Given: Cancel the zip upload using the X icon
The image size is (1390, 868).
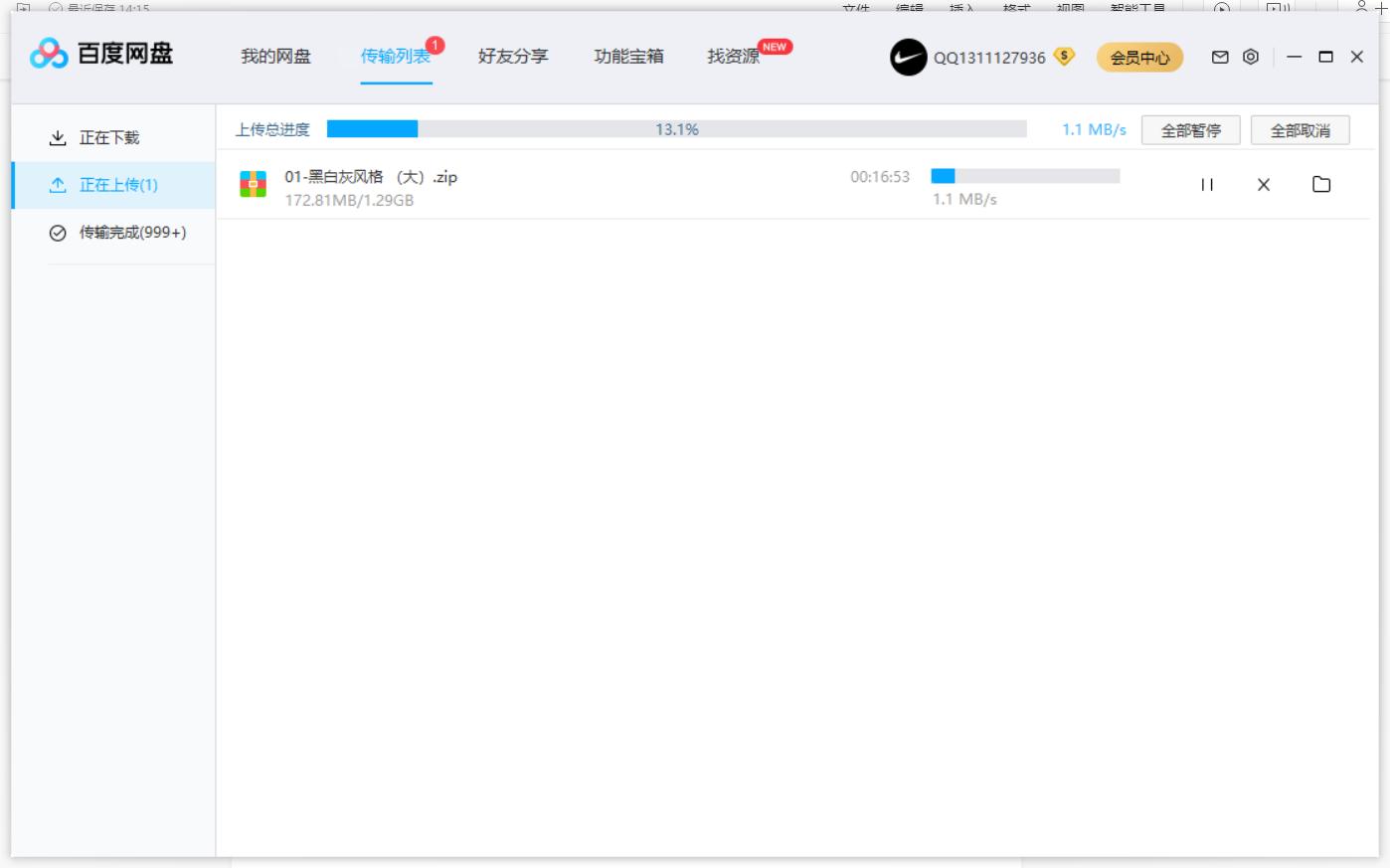Looking at the screenshot, I should [x=1263, y=184].
